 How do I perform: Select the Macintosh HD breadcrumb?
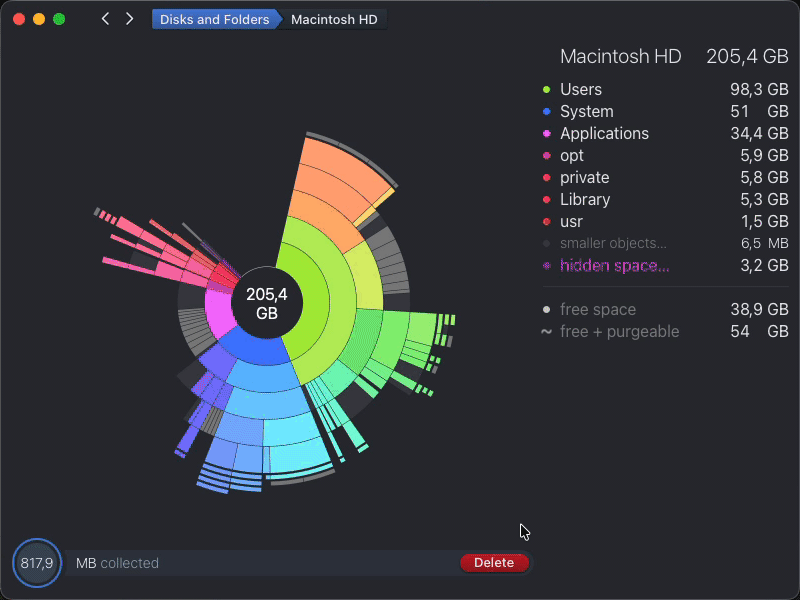click(x=334, y=19)
